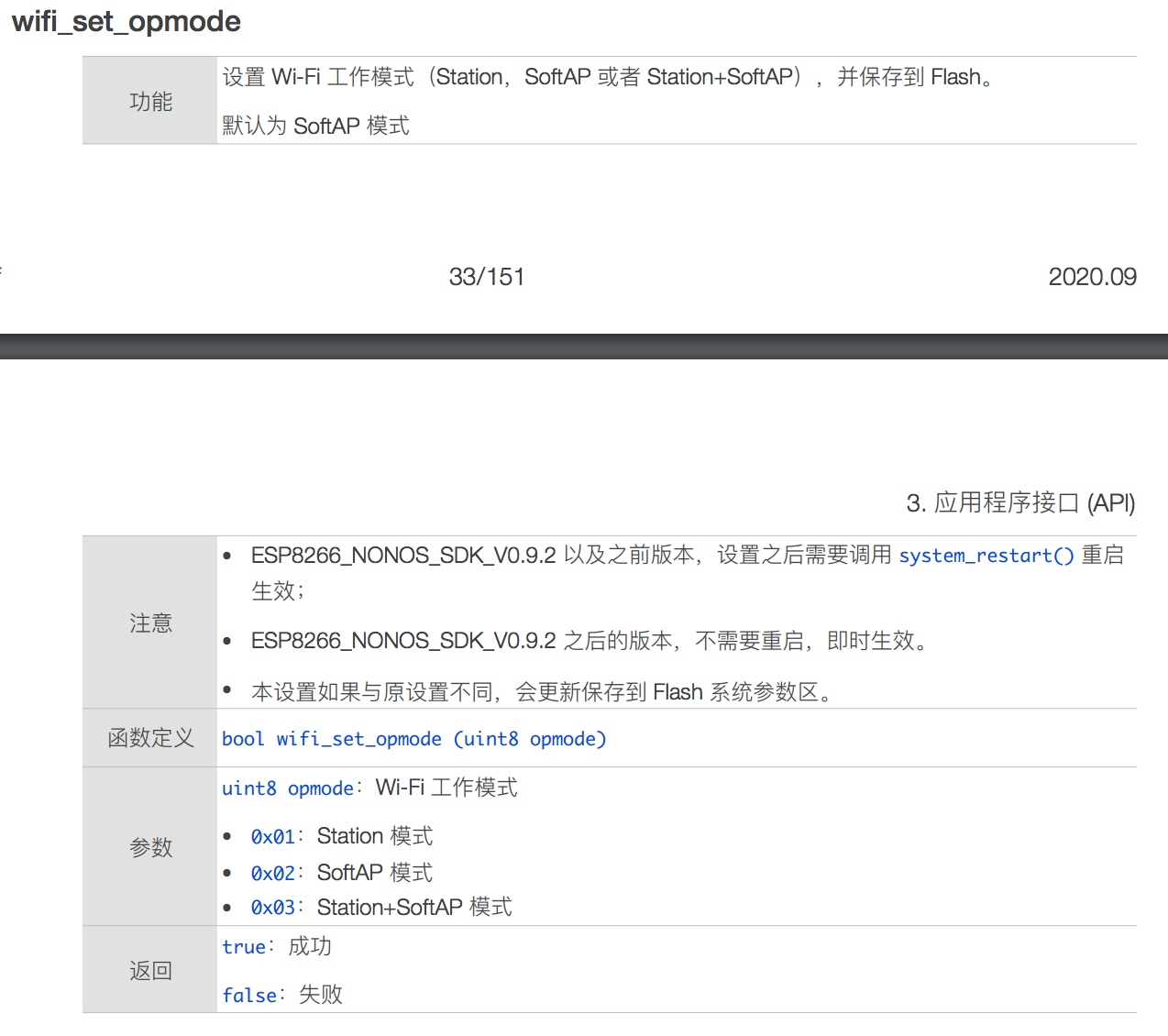Click the 注意 row header cell

(x=150, y=623)
